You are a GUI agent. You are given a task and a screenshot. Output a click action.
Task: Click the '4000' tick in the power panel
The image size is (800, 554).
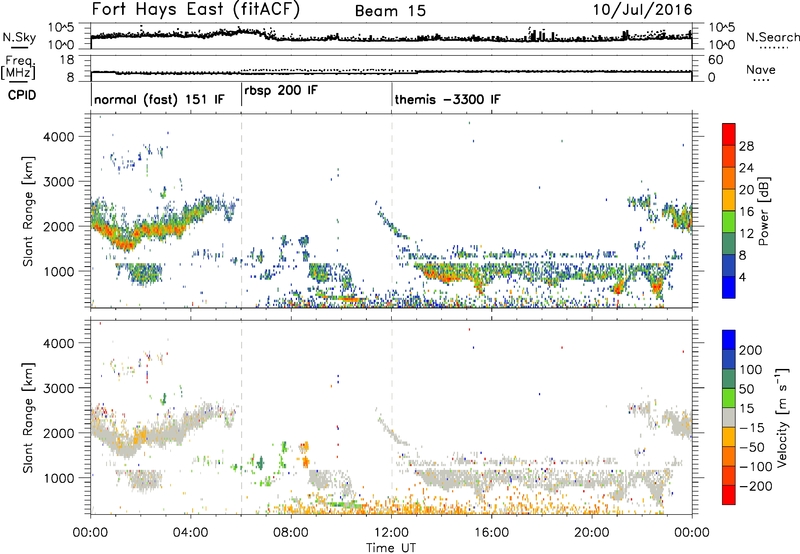pyautogui.click(x=58, y=137)
